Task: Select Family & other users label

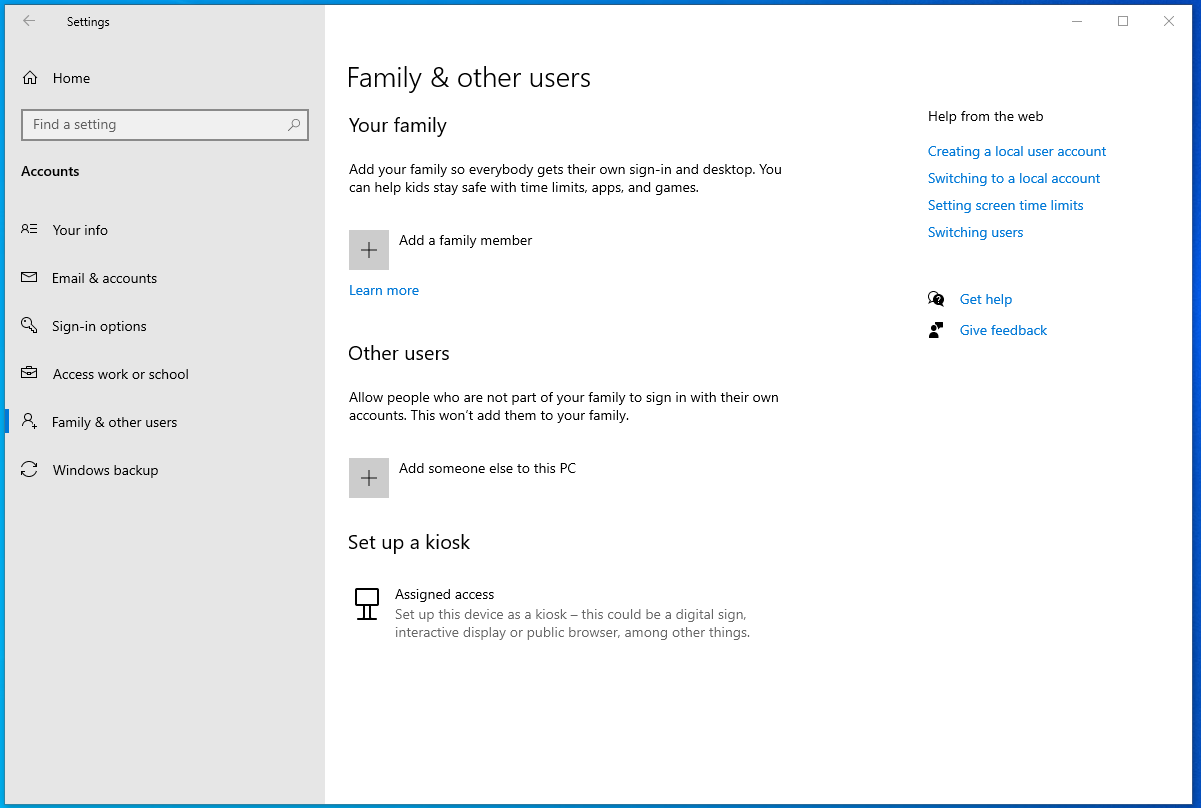Action: 114,422
